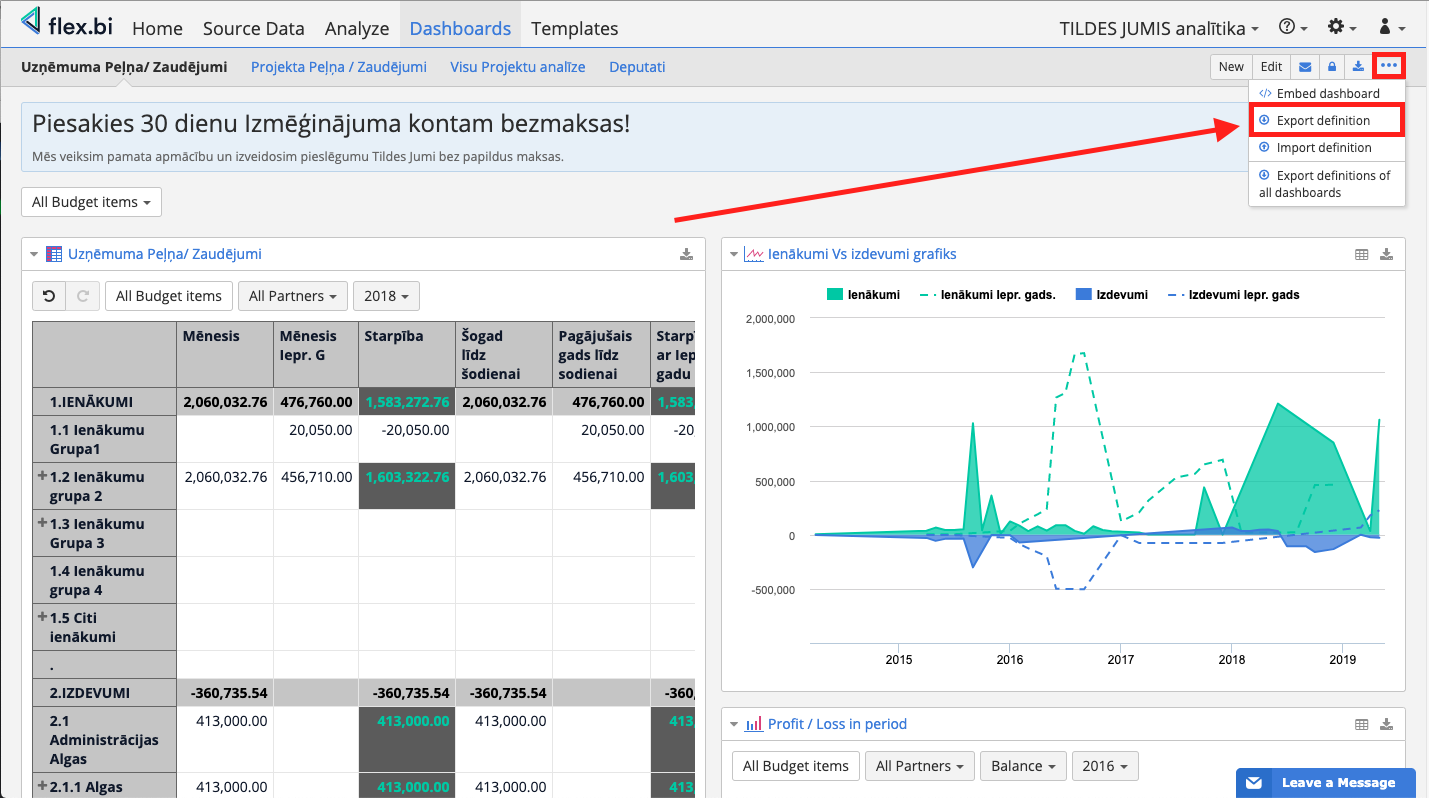Click the Leave a Message button
The height and width of the screenshot is (798, 1429).
tap(1326, 783)
